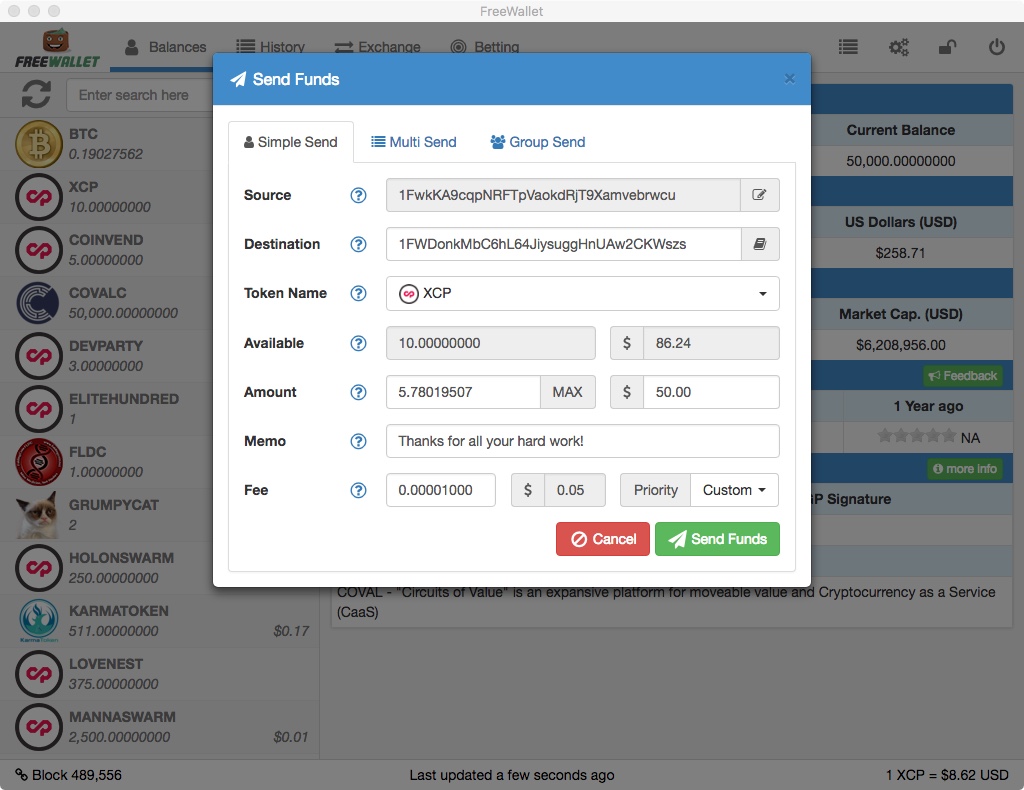Screen dimensions: 1024x790
Task: Open the Custom fee priority dropdown
Action: [x=734, y=490]
